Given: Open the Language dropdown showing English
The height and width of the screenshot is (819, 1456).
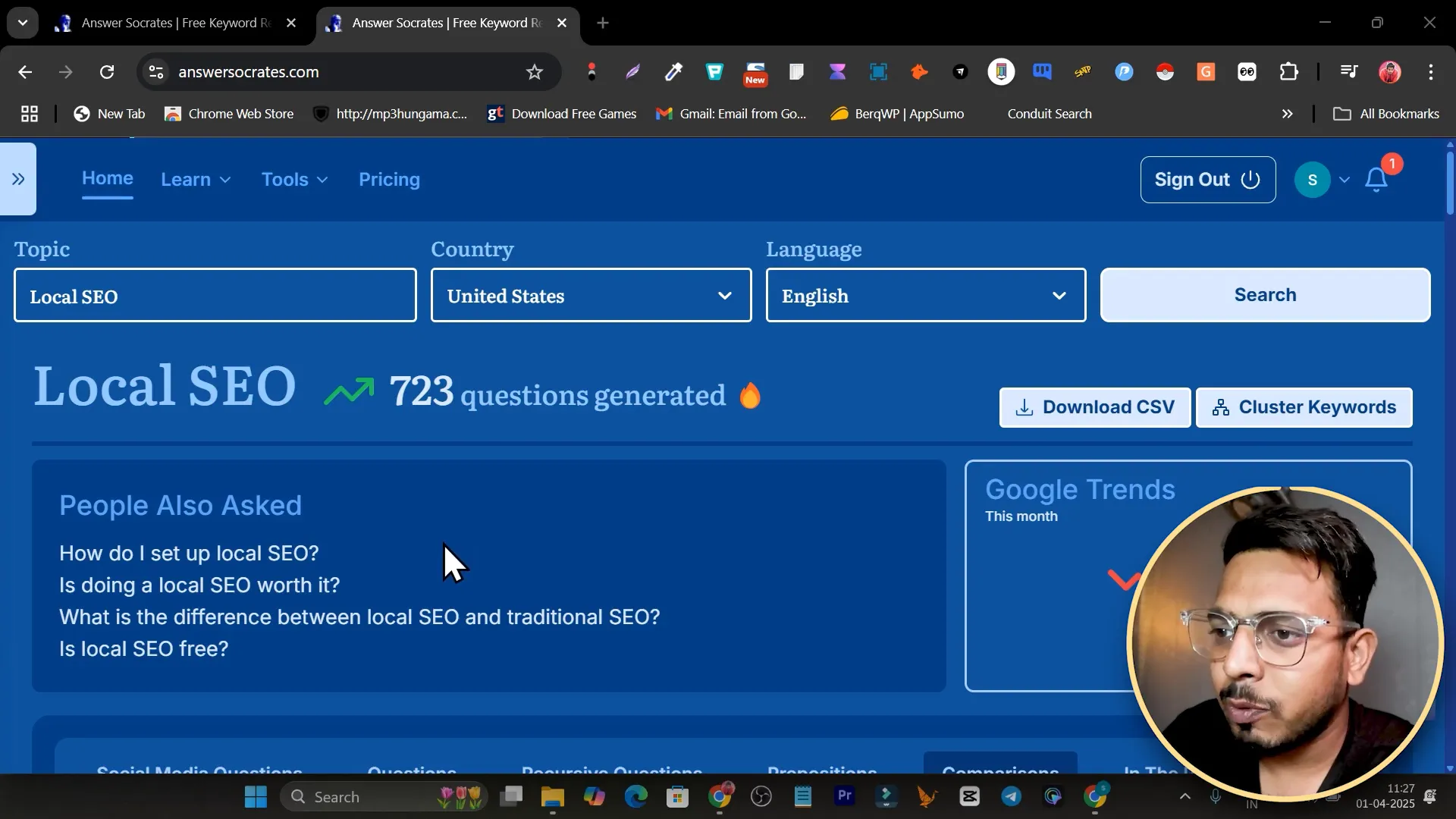Looking at the screenshot, I should click(925, 296).
